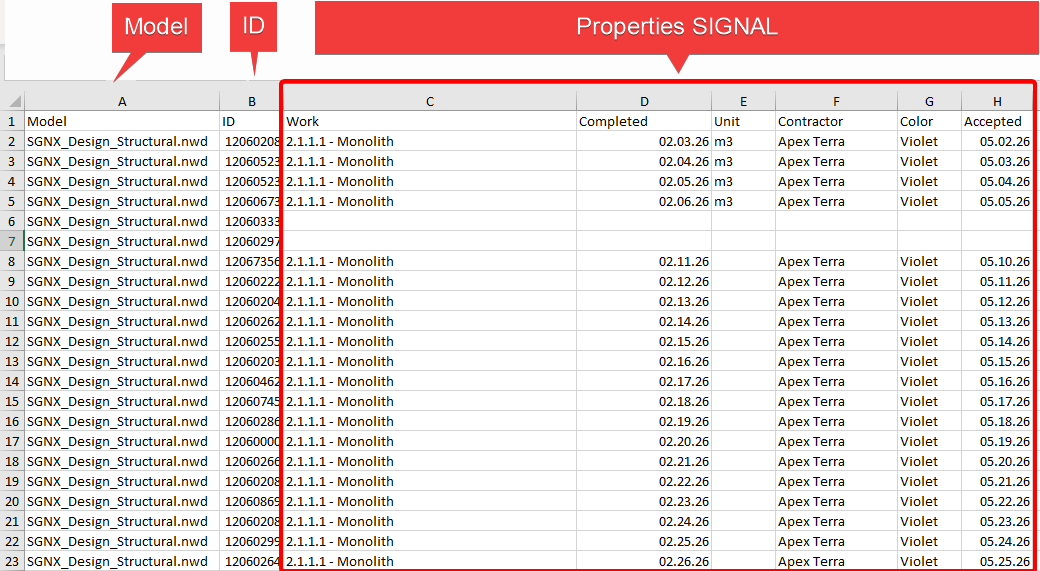
Task: Select ID cell 12060869
Action: pos(251,501)
